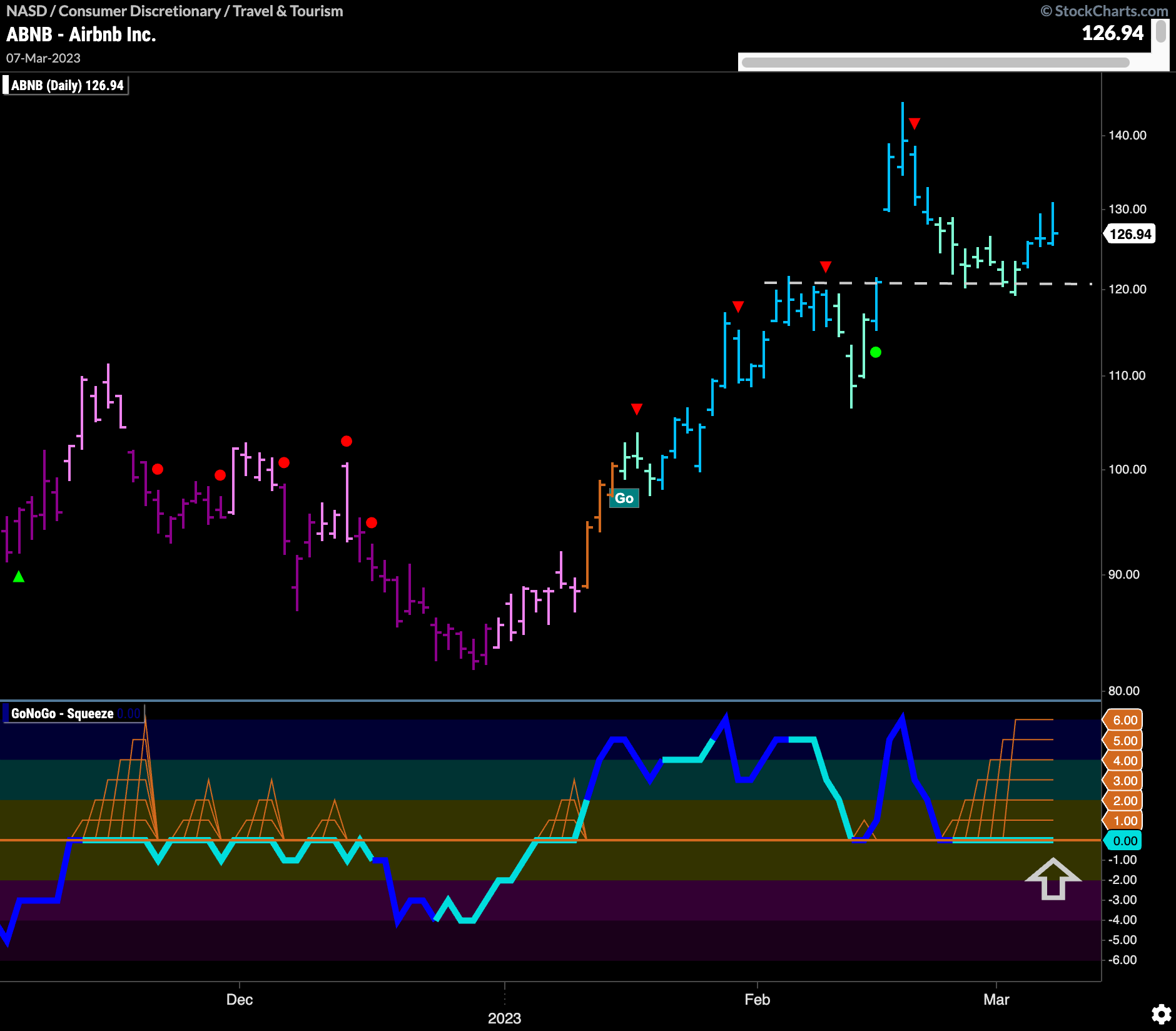1176x1031 pixels.
Task: Click the 2023 year label
Action: (504, 1018)
